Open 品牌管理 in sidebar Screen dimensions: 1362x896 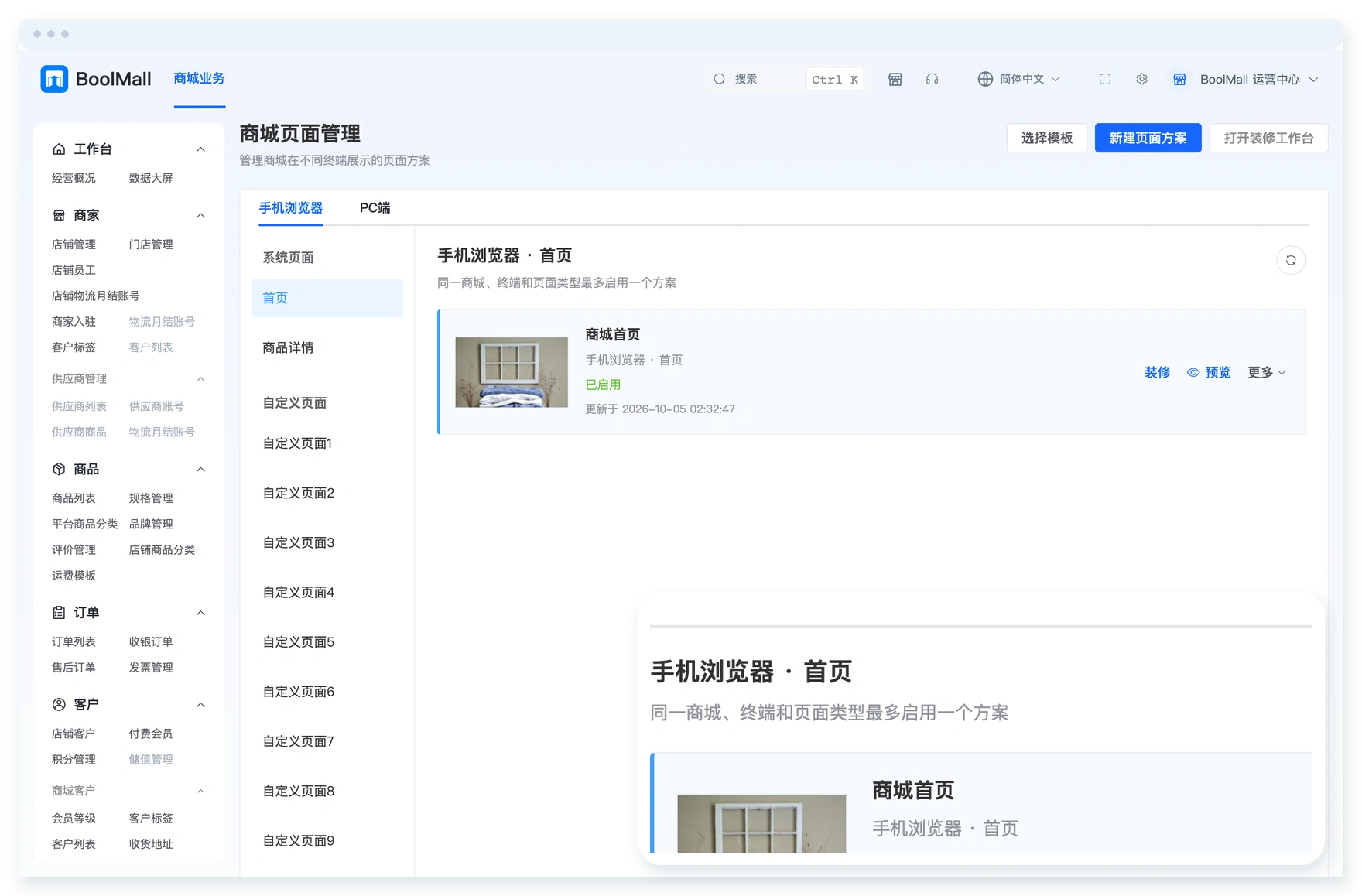pos(151,524)
